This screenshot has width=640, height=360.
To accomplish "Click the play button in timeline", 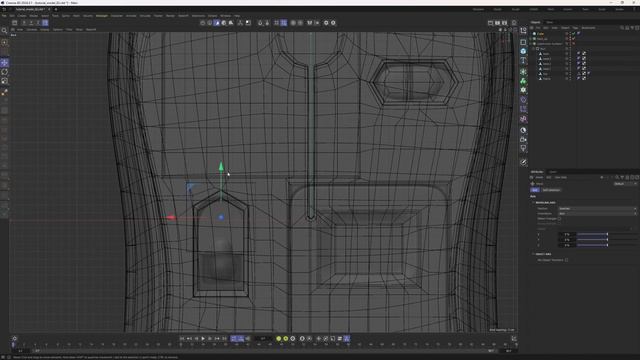I will tap(203, 338).
